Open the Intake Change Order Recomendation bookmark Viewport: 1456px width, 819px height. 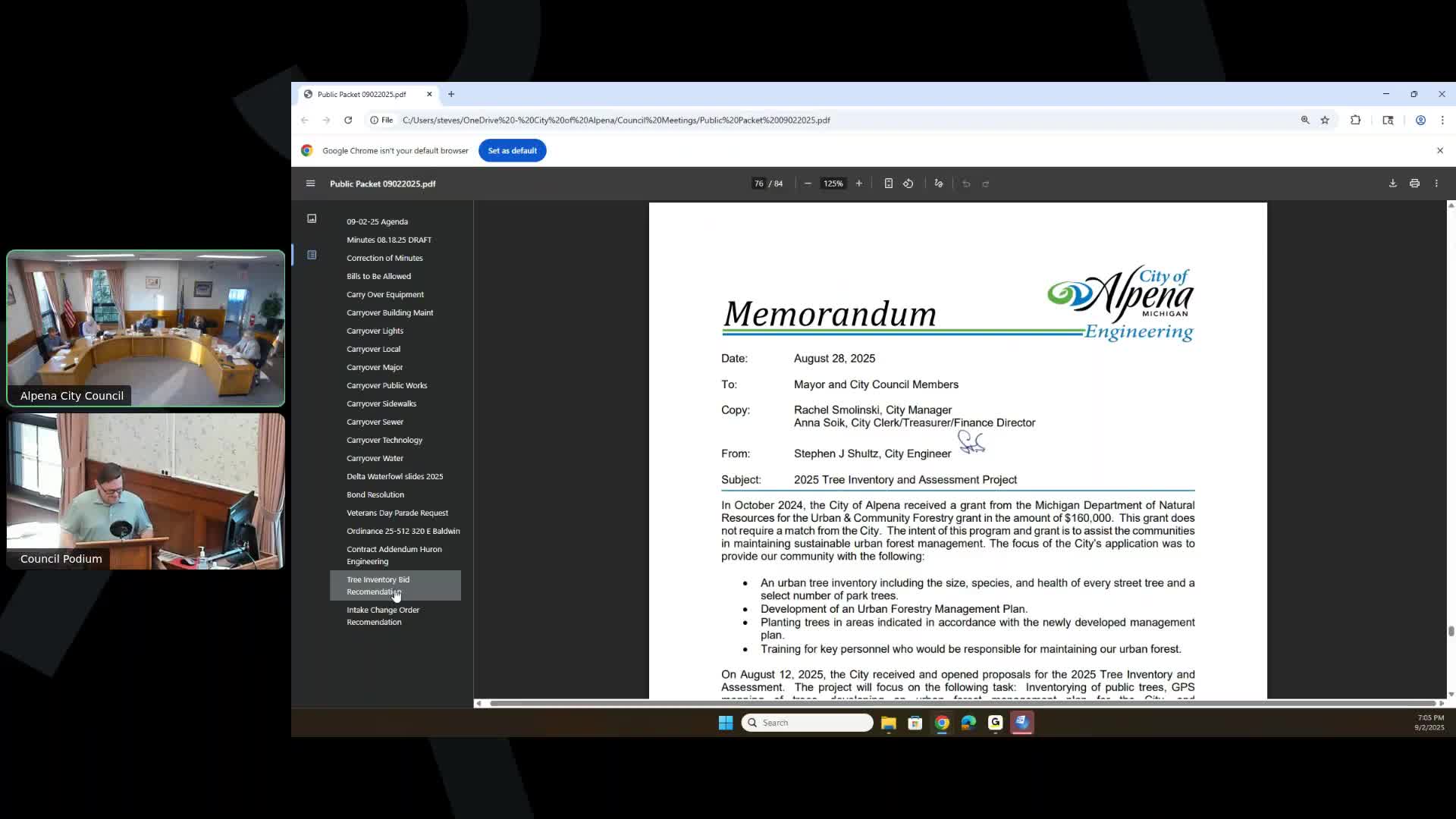pos(383,616)
